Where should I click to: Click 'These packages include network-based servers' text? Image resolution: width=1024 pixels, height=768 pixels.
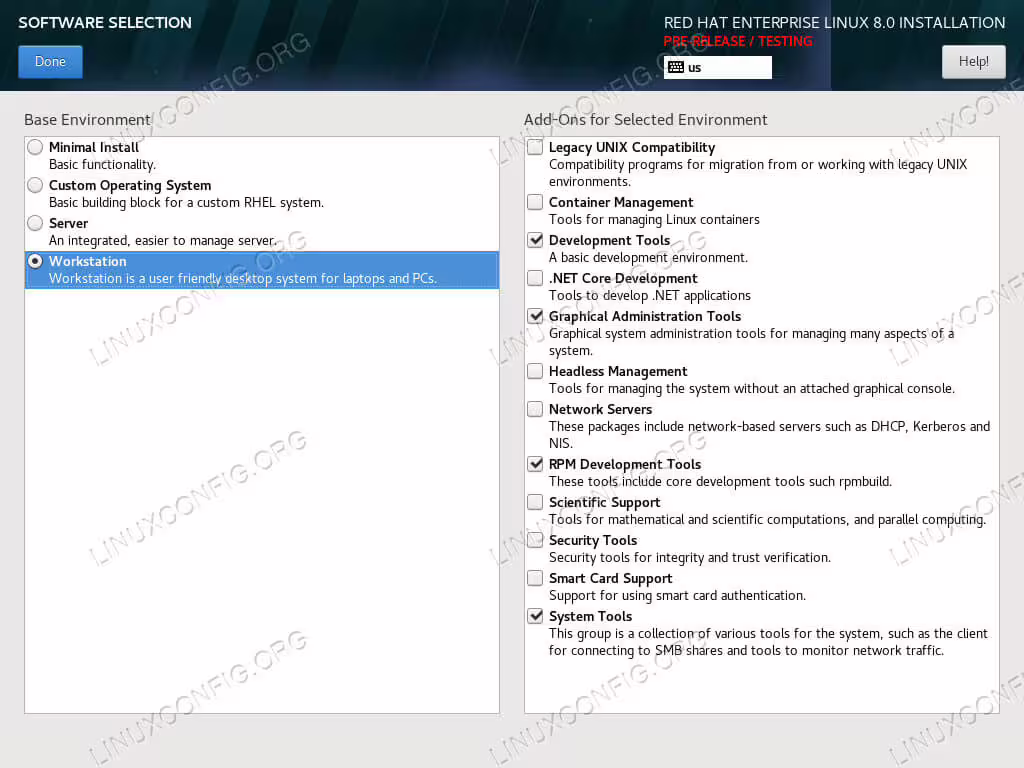pyautogui.click(x=769, y=435)
